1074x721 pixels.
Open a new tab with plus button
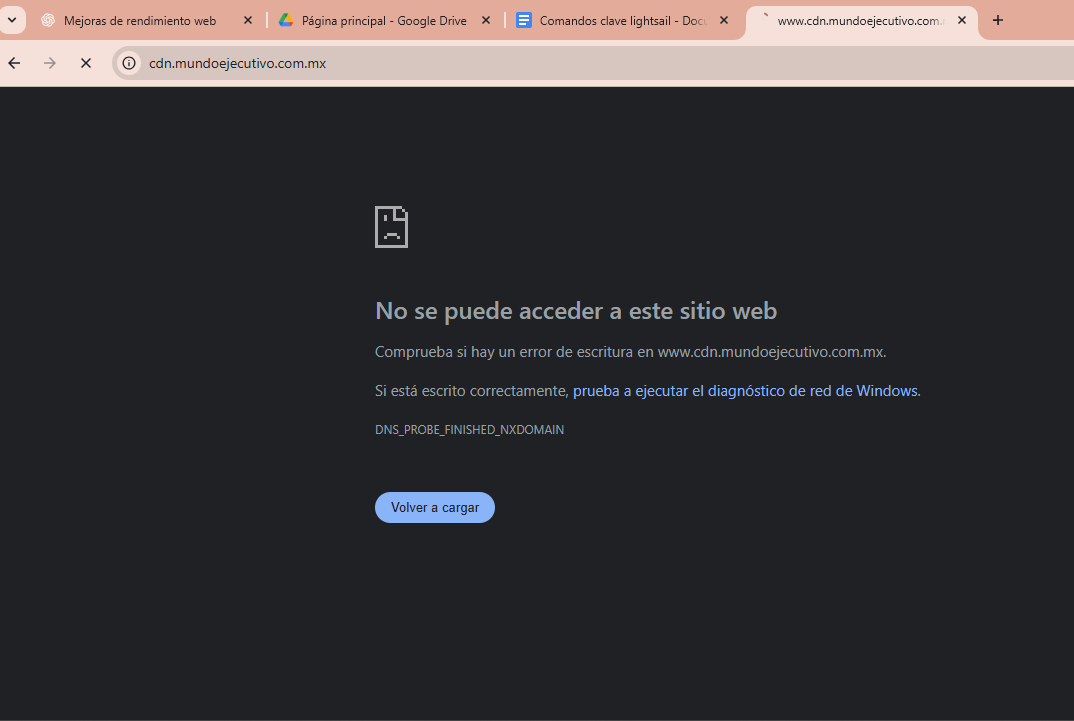coord(997,20)
